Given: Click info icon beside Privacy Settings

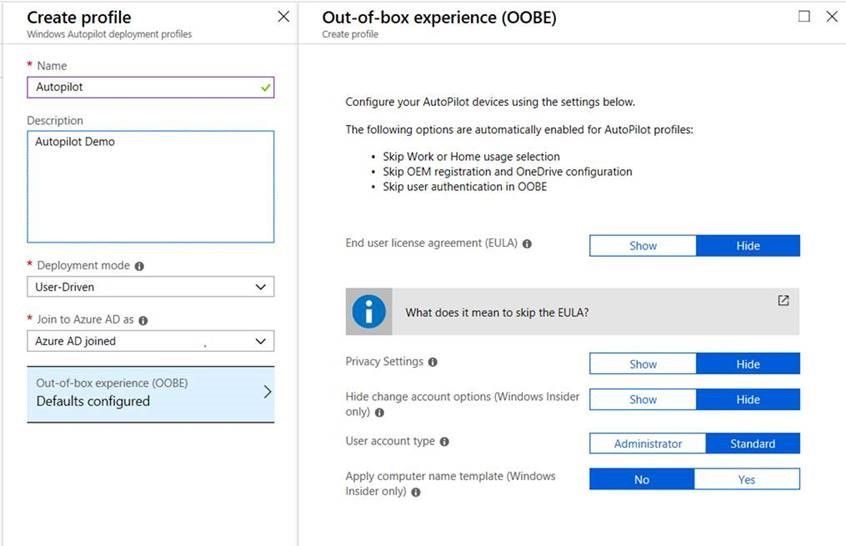Looking at the screenshot, I should (433, 362).
